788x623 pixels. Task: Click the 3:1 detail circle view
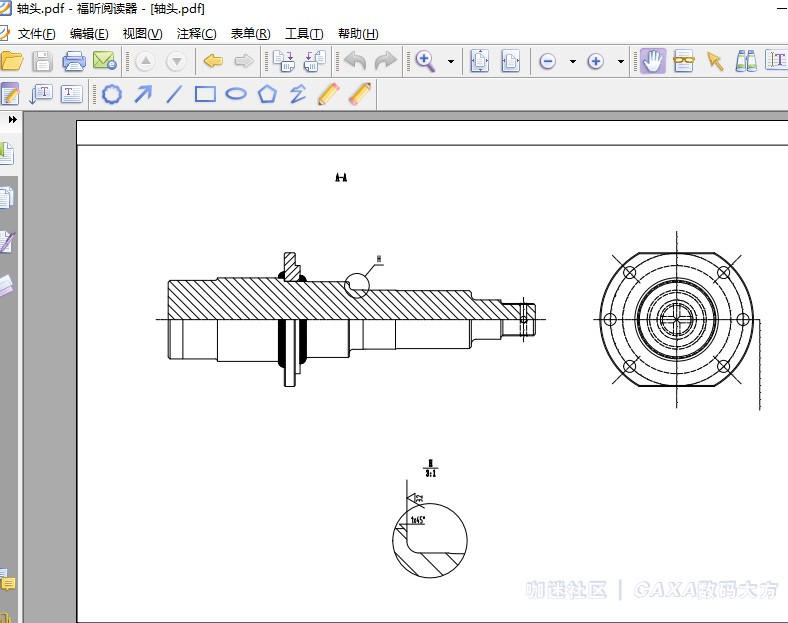click(x=430, y=540)
